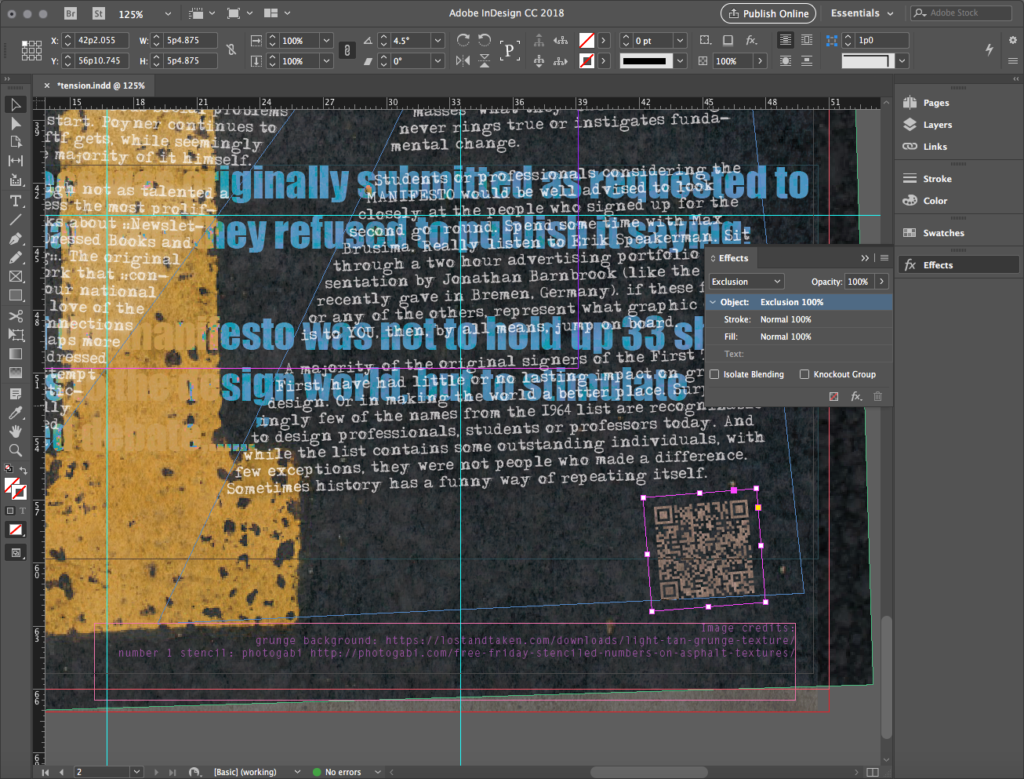Check the Knockout Group option
Screen dimensions: 1024x779
pos(805,374)
